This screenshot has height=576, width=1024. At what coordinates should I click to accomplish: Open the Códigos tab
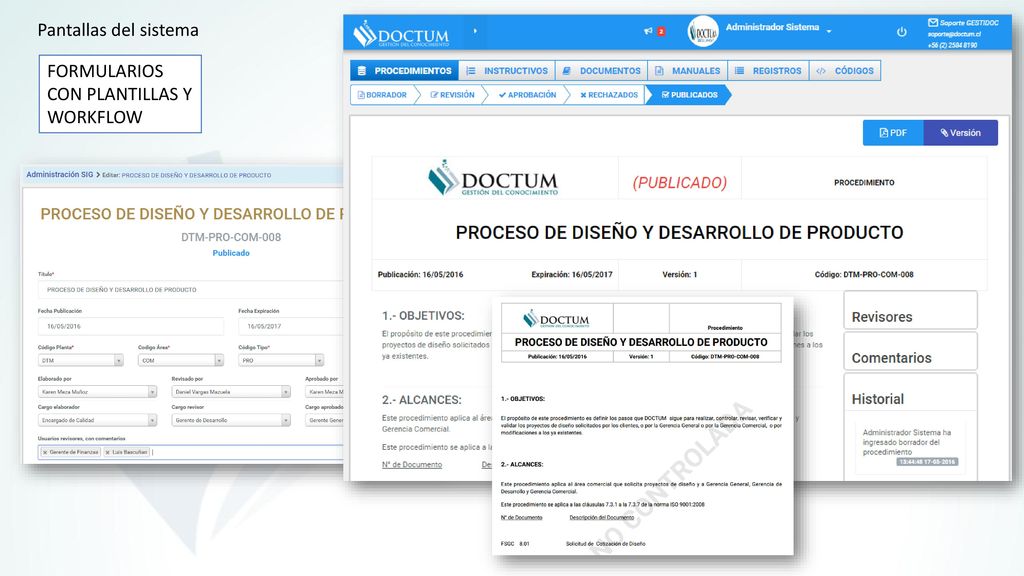pyautogui.click(x=844, y=71)
